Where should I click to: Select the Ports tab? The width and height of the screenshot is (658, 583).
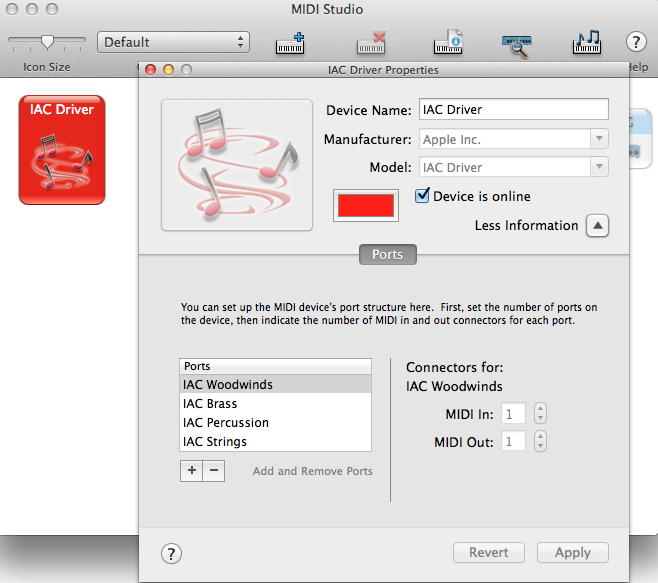tap(388, 254)
